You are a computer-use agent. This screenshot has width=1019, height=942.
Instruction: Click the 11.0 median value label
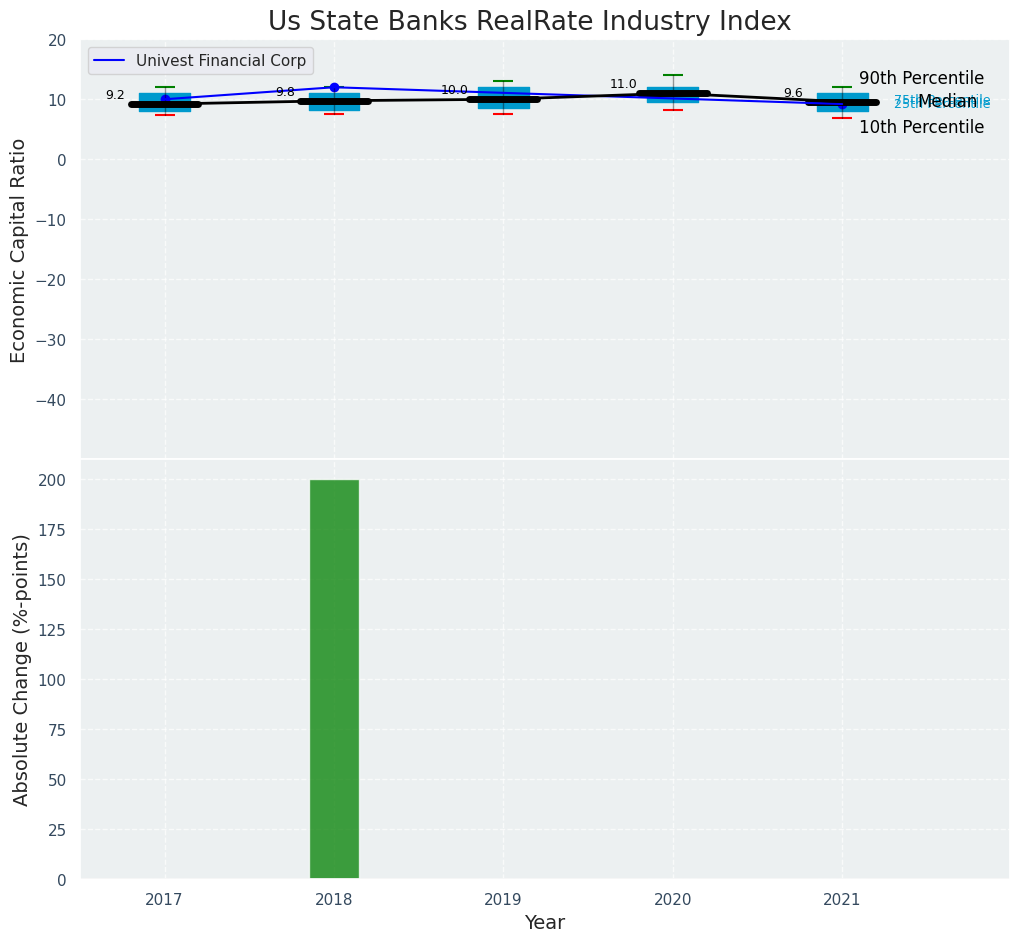[623, 84]
